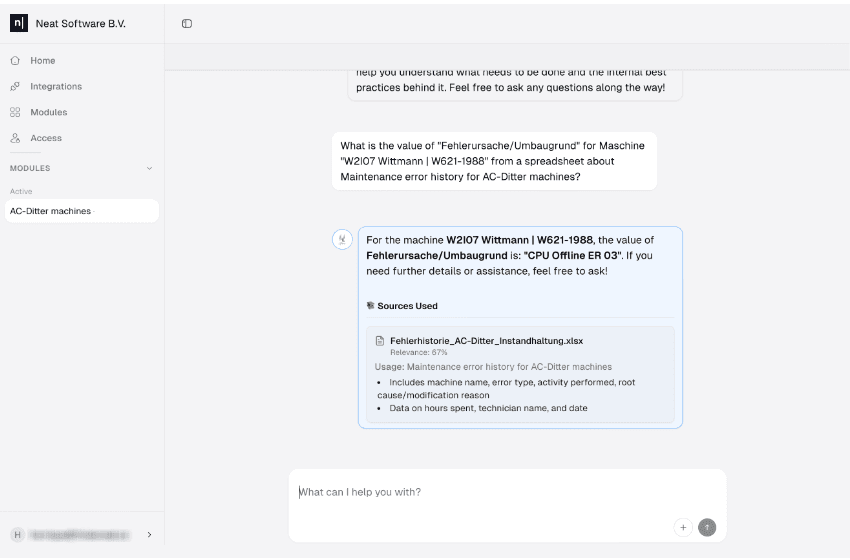Click the user avatar letter H

(16, 535)
